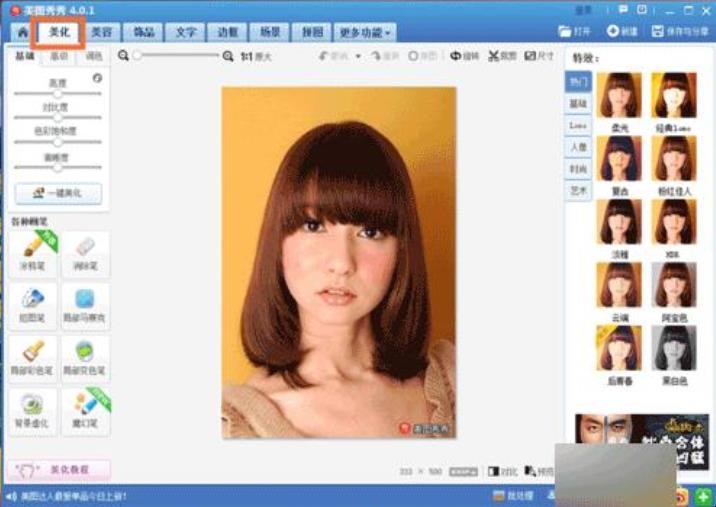The height and width of the screenshot is (507, 716).
Task: Open the home tab with house icon
Action: tap(22, 32)
